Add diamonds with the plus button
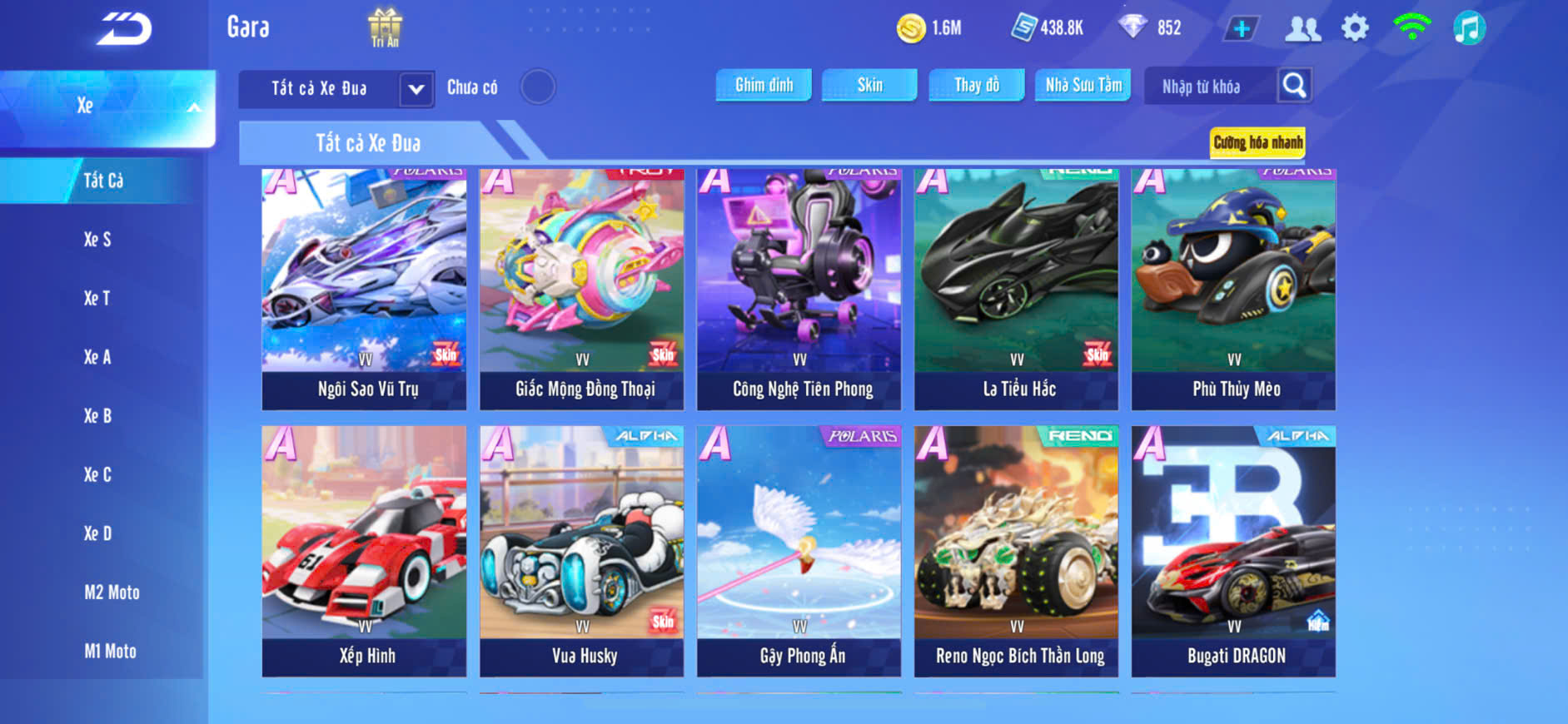This screenshot has width=1568, height=724. 1242,28
